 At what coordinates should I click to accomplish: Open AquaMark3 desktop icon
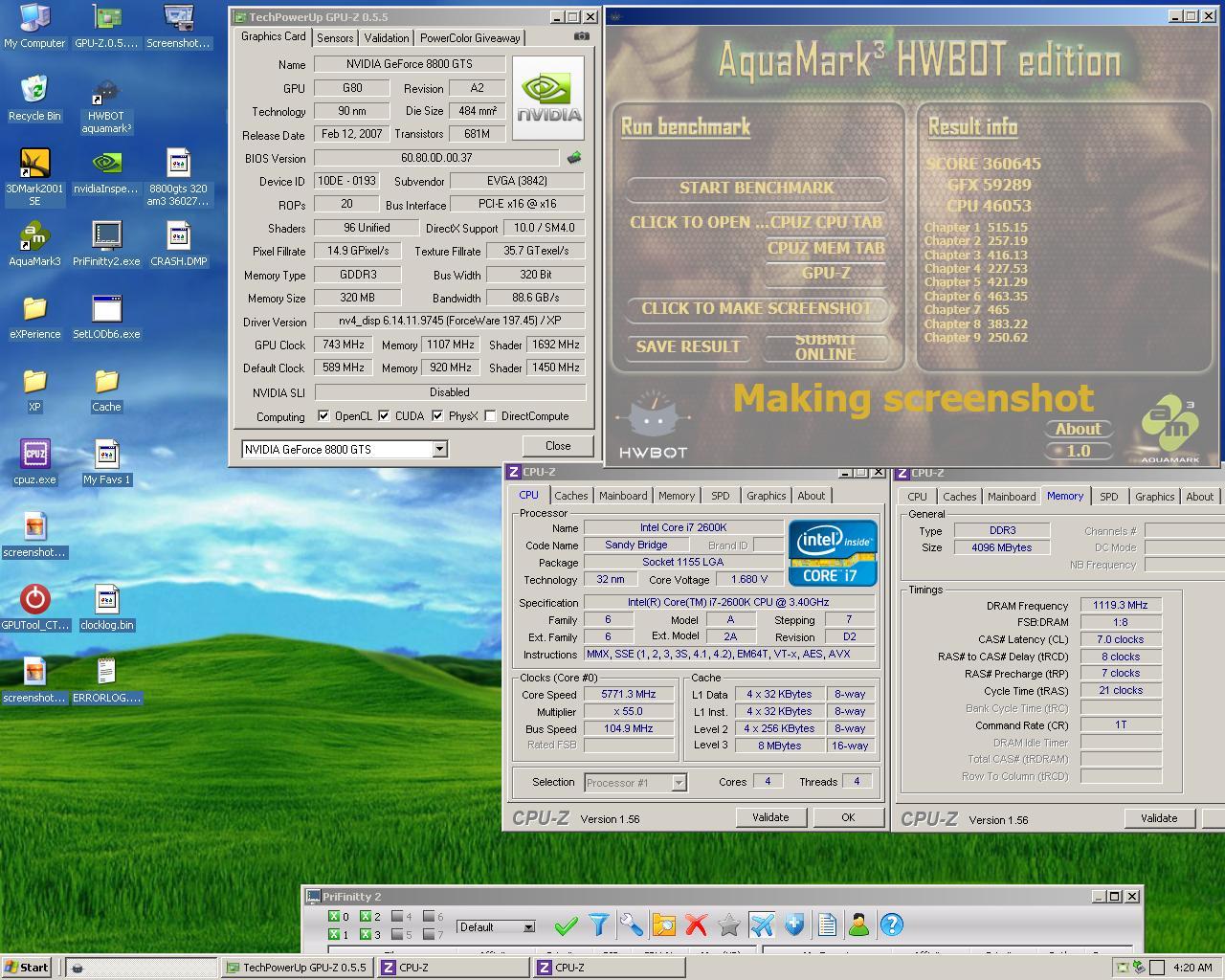(34, 244)
